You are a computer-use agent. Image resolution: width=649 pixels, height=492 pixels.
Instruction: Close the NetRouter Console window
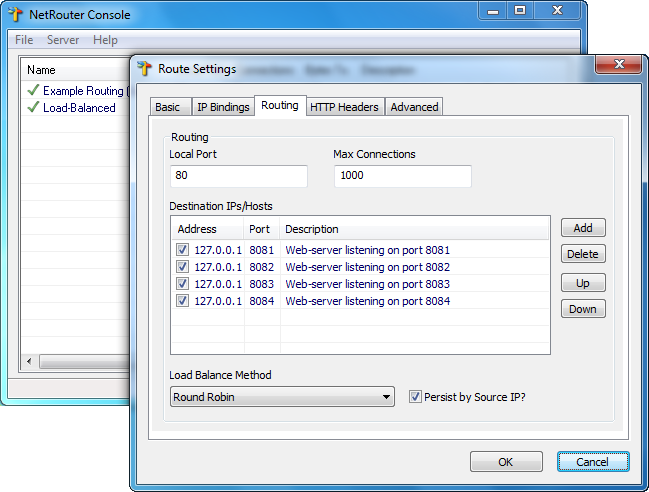(558, 10)
